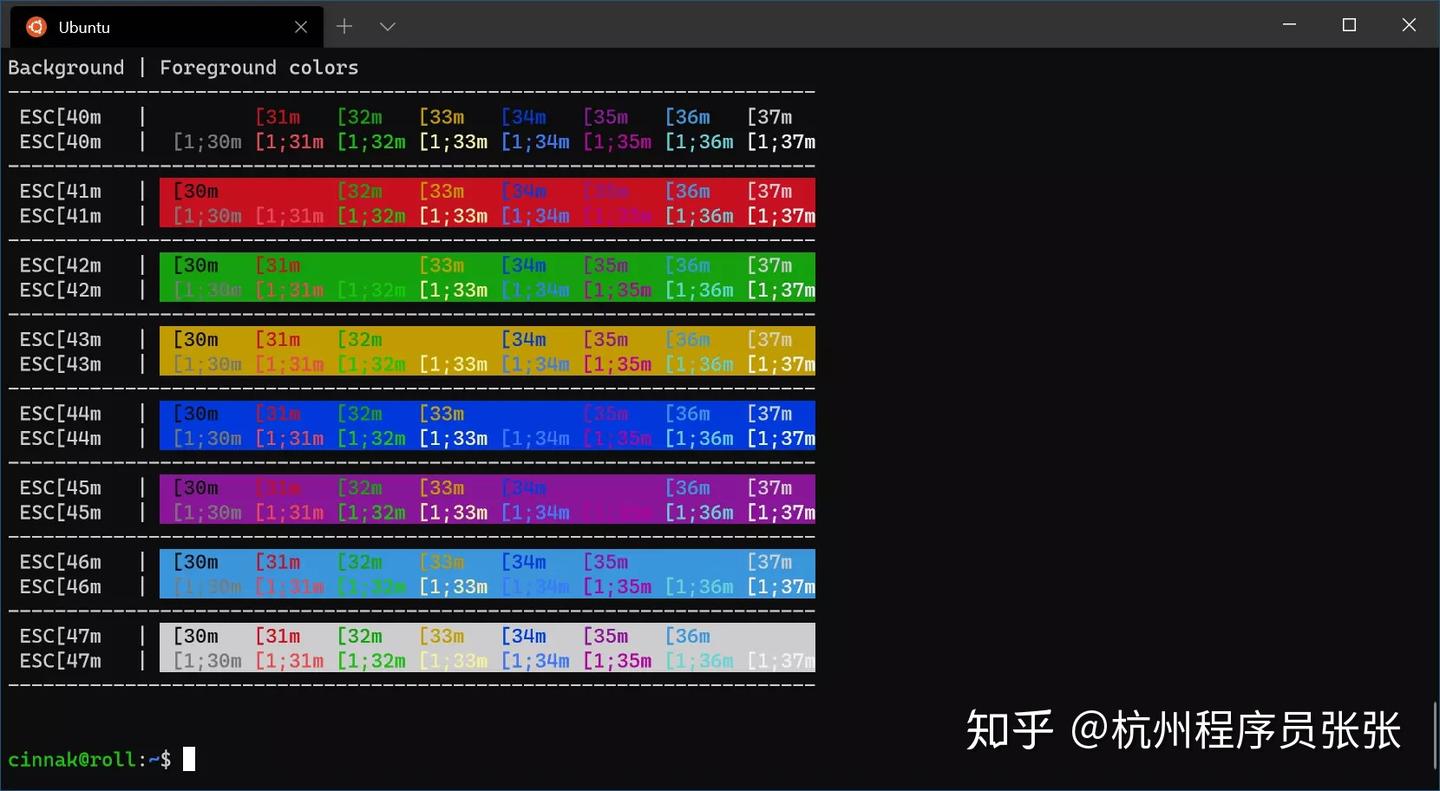Image resolution: width=1440 pixels, height=791 pixels.
Task: Click [1;33m on the red background
Action: click(x=453, y=216)
